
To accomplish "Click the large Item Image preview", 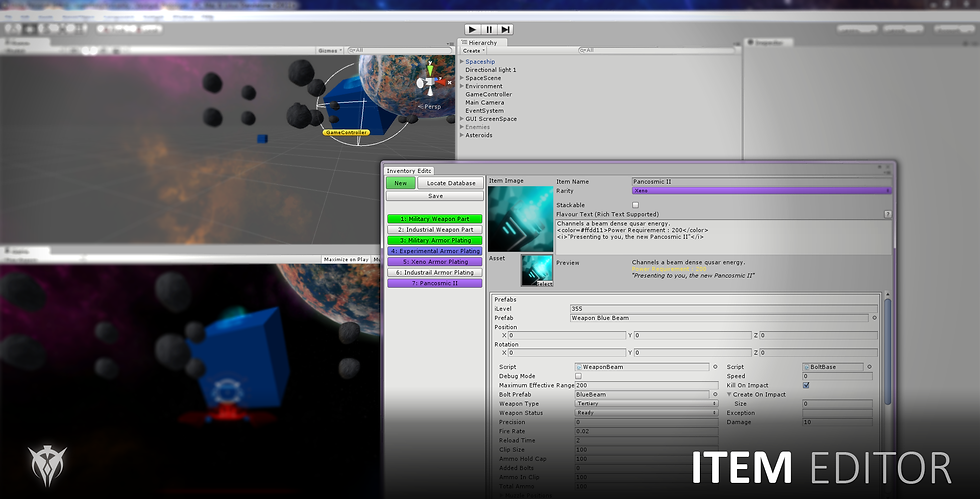I will [x=520, y=219].
